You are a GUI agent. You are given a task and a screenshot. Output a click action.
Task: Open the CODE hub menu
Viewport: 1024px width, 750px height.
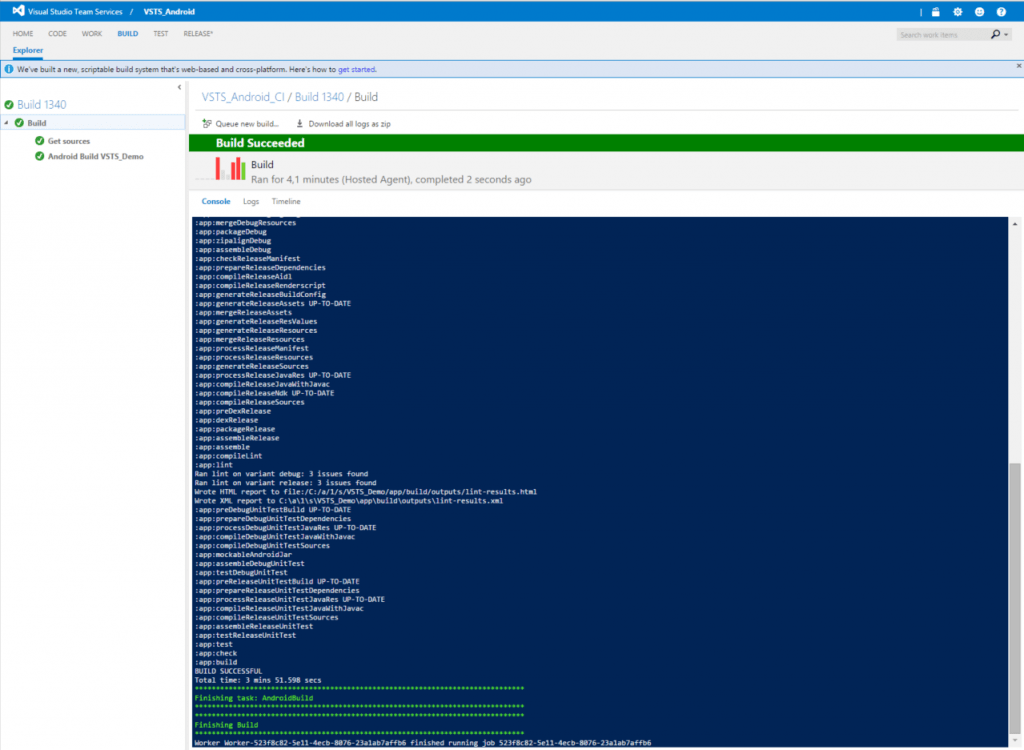[x=57, y=34]
